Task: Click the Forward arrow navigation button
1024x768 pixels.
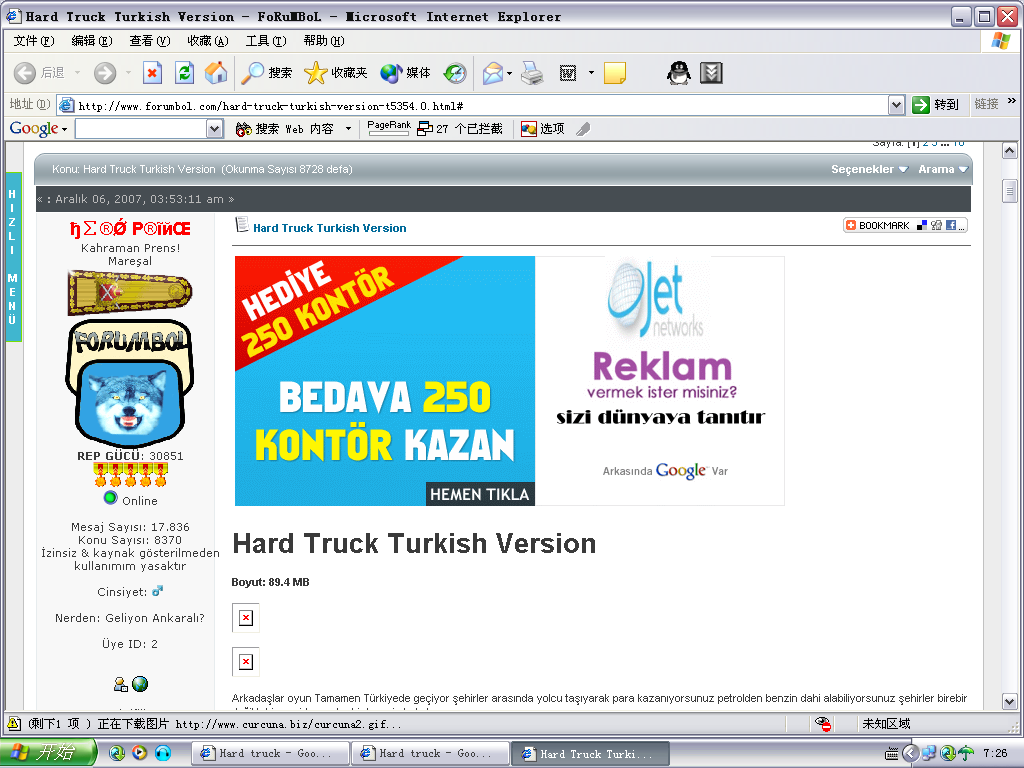Action: pyautogui.click(x=104, y=72)
